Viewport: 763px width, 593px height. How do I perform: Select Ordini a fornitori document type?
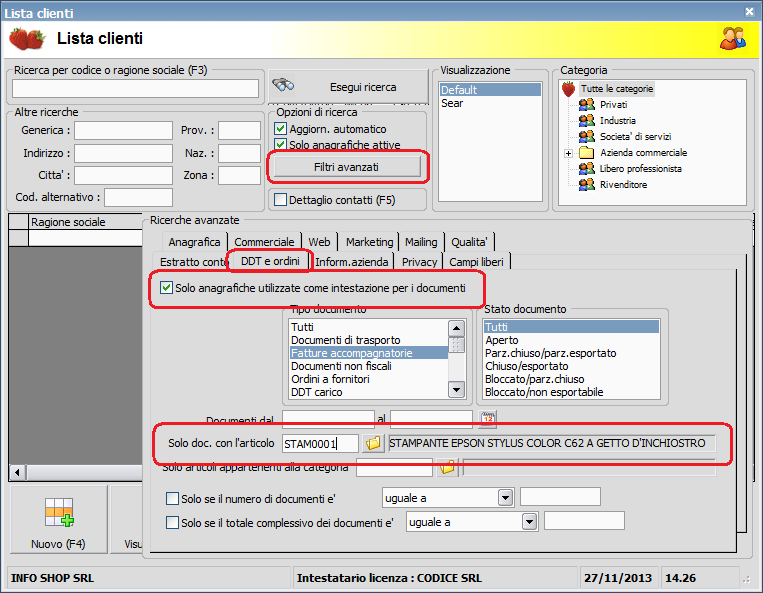(x=368, y=379)
